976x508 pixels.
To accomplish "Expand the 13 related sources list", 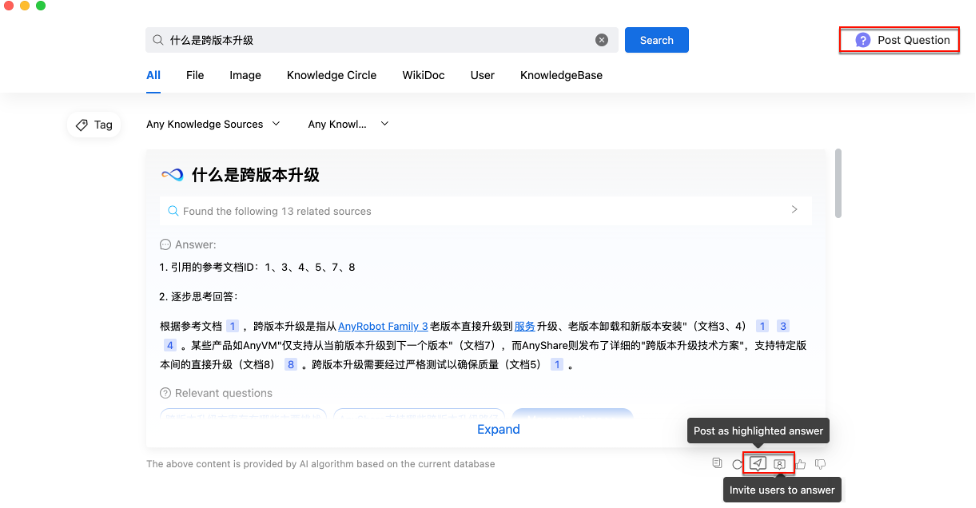I will coord(794,210).
